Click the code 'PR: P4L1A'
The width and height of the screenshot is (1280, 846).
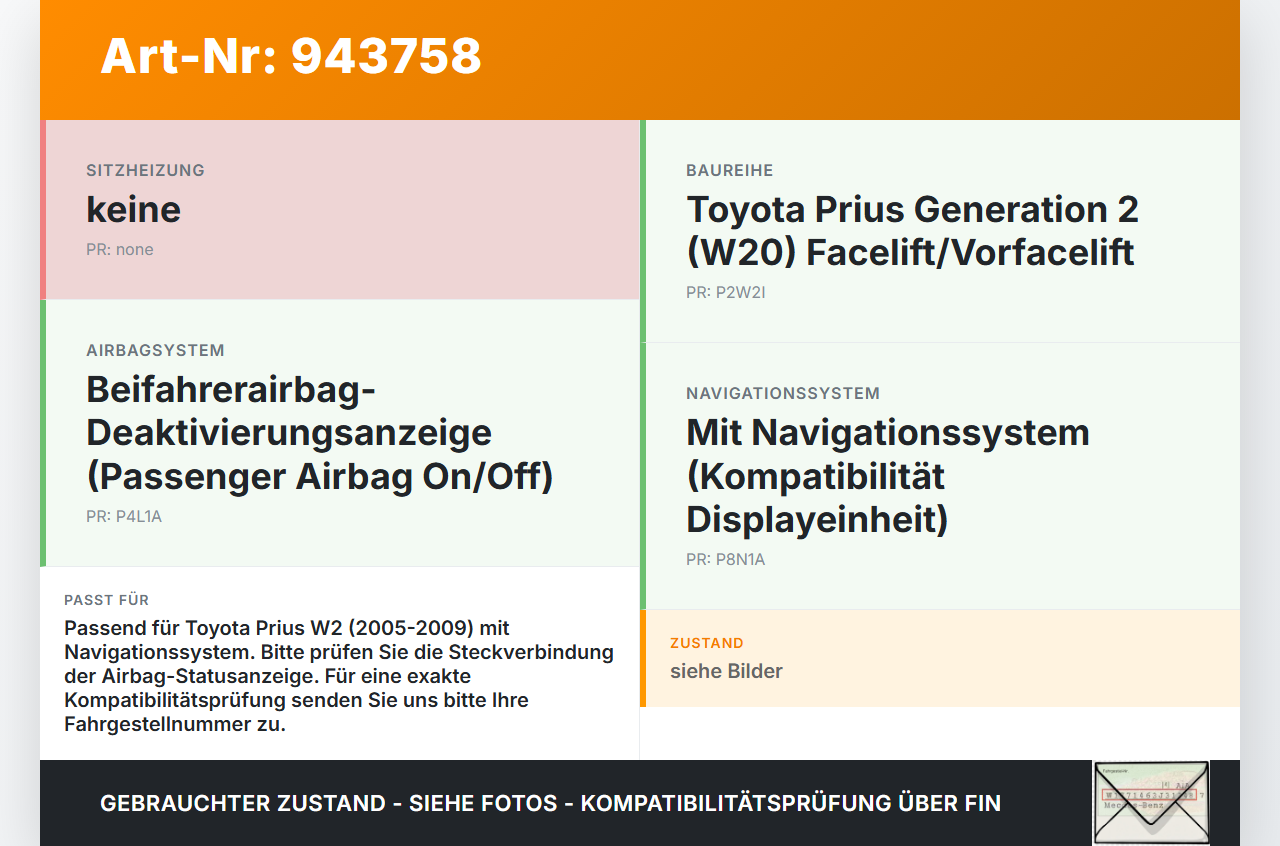pos(124,516)
